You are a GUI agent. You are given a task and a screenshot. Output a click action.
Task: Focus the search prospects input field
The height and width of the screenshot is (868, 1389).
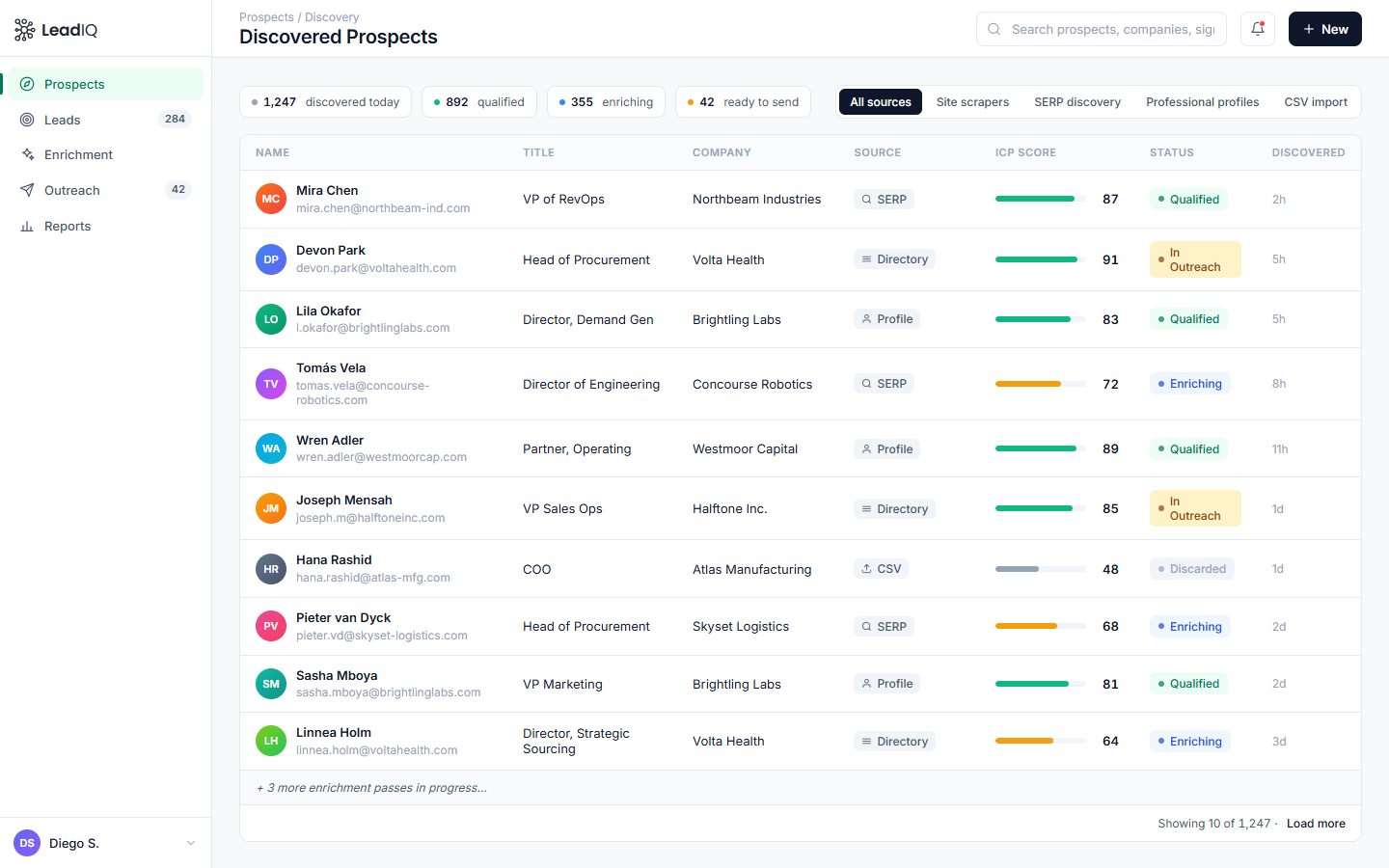1102,29
